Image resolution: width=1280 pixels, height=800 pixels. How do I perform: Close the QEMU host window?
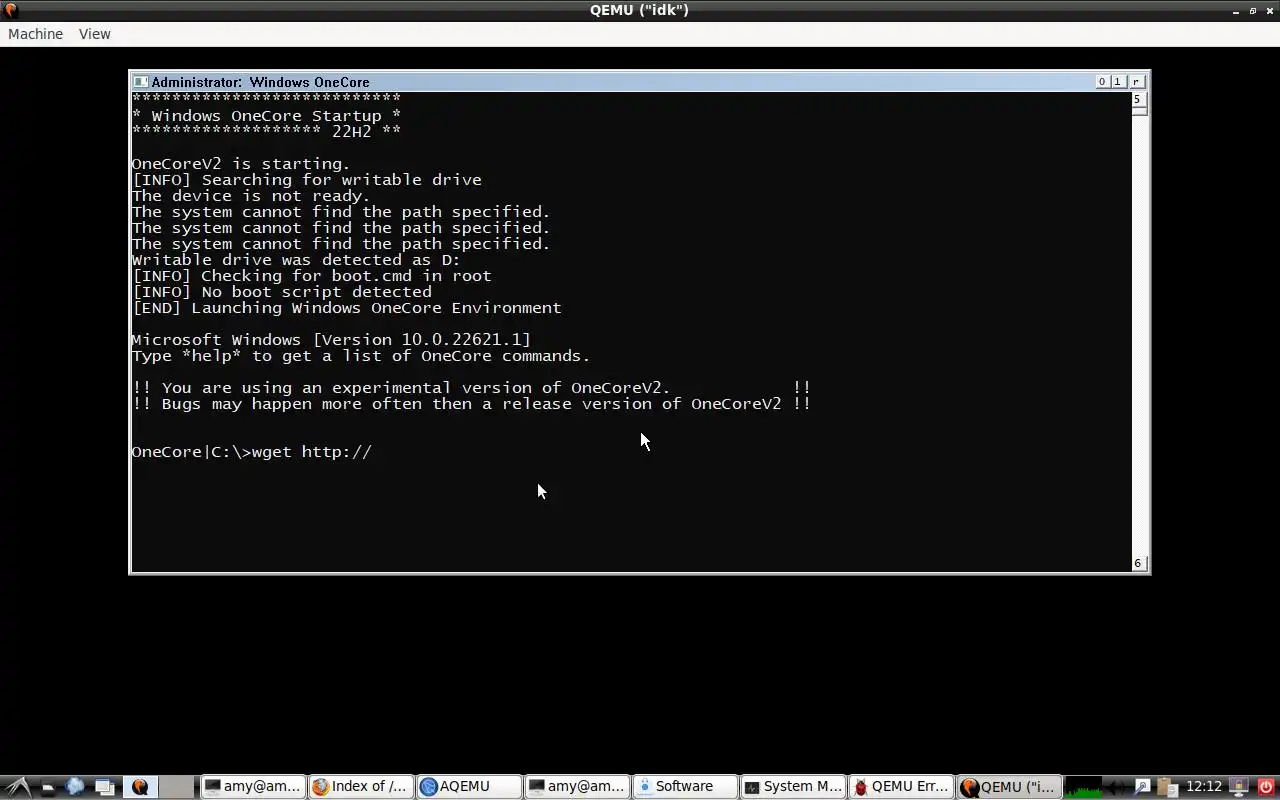(x=1269, y=10)
